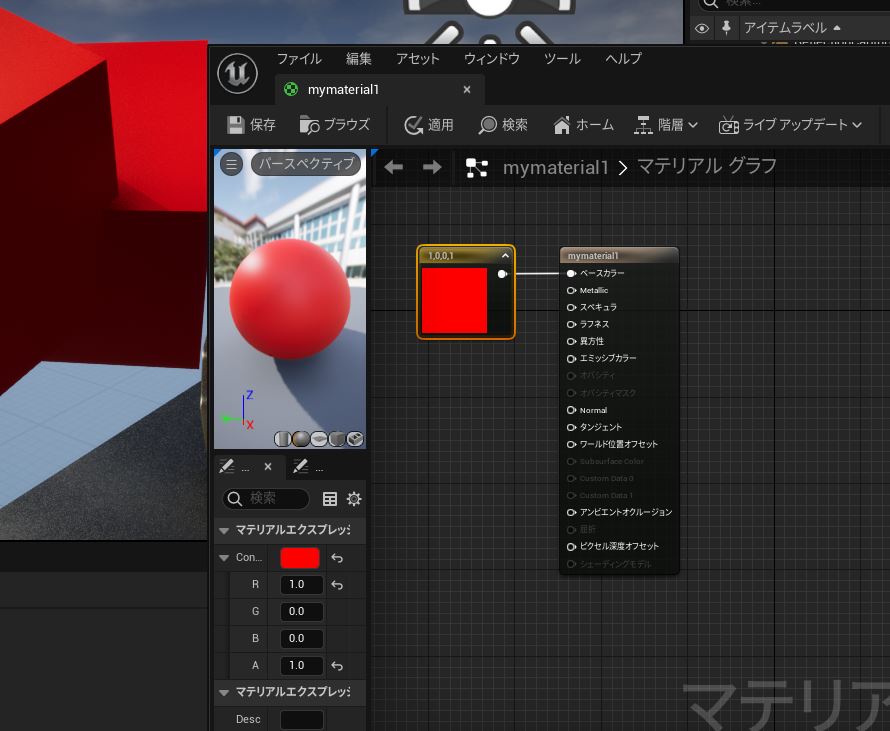Open the details table view icon
The image size is (890, 731).
(x=330, y=499)
